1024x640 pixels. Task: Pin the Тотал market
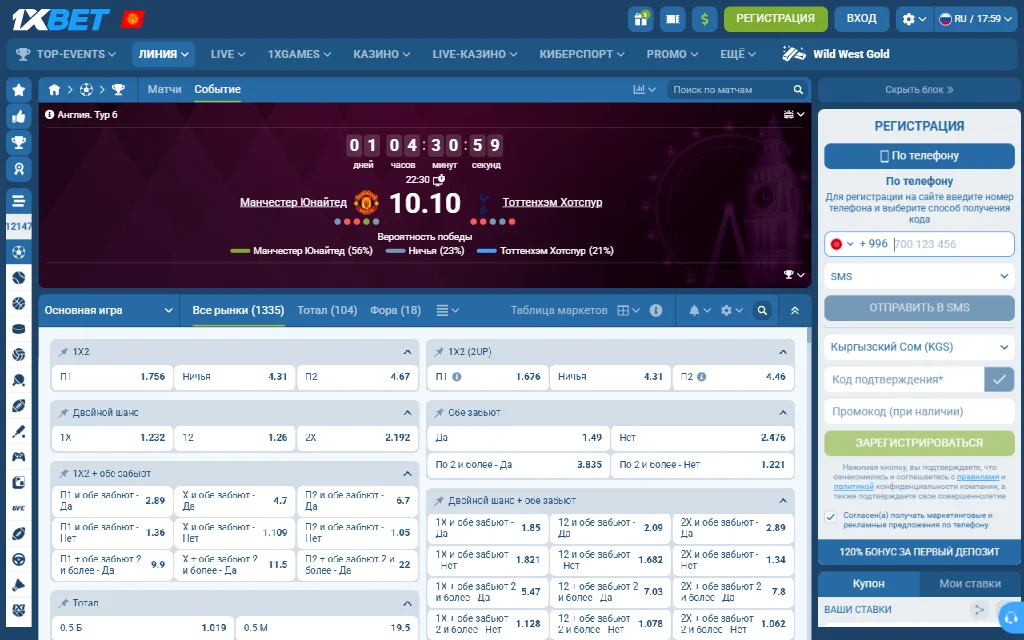click(63, 603)
